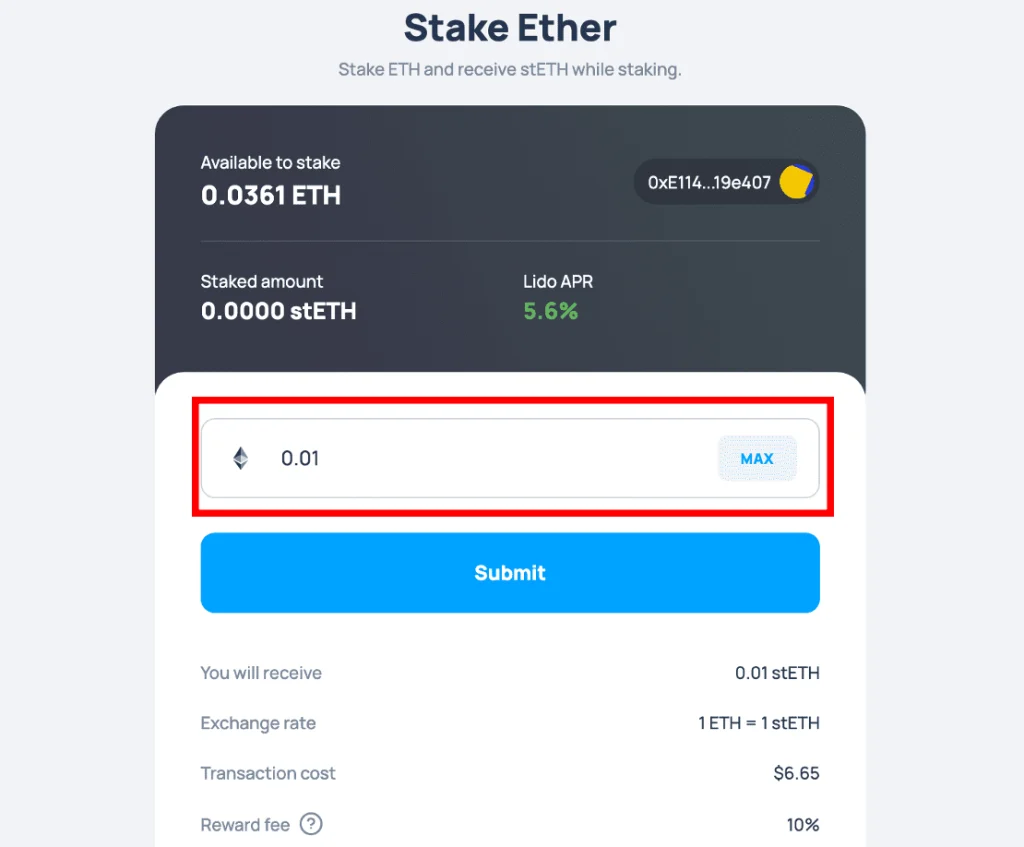The height and width of the screenshot is (847, 1024).
Task: Click the 10% reward fee value
Action: pos(803,825)
